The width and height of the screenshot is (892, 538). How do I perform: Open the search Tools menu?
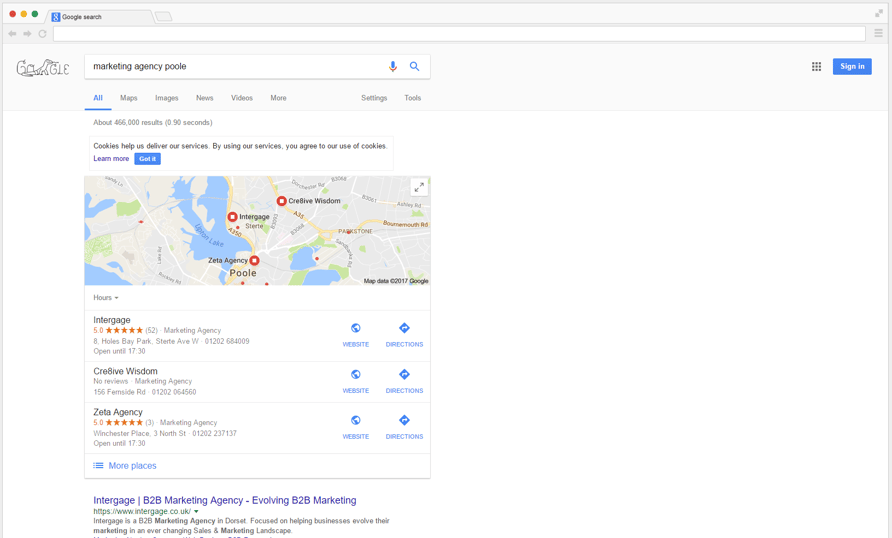412,98
